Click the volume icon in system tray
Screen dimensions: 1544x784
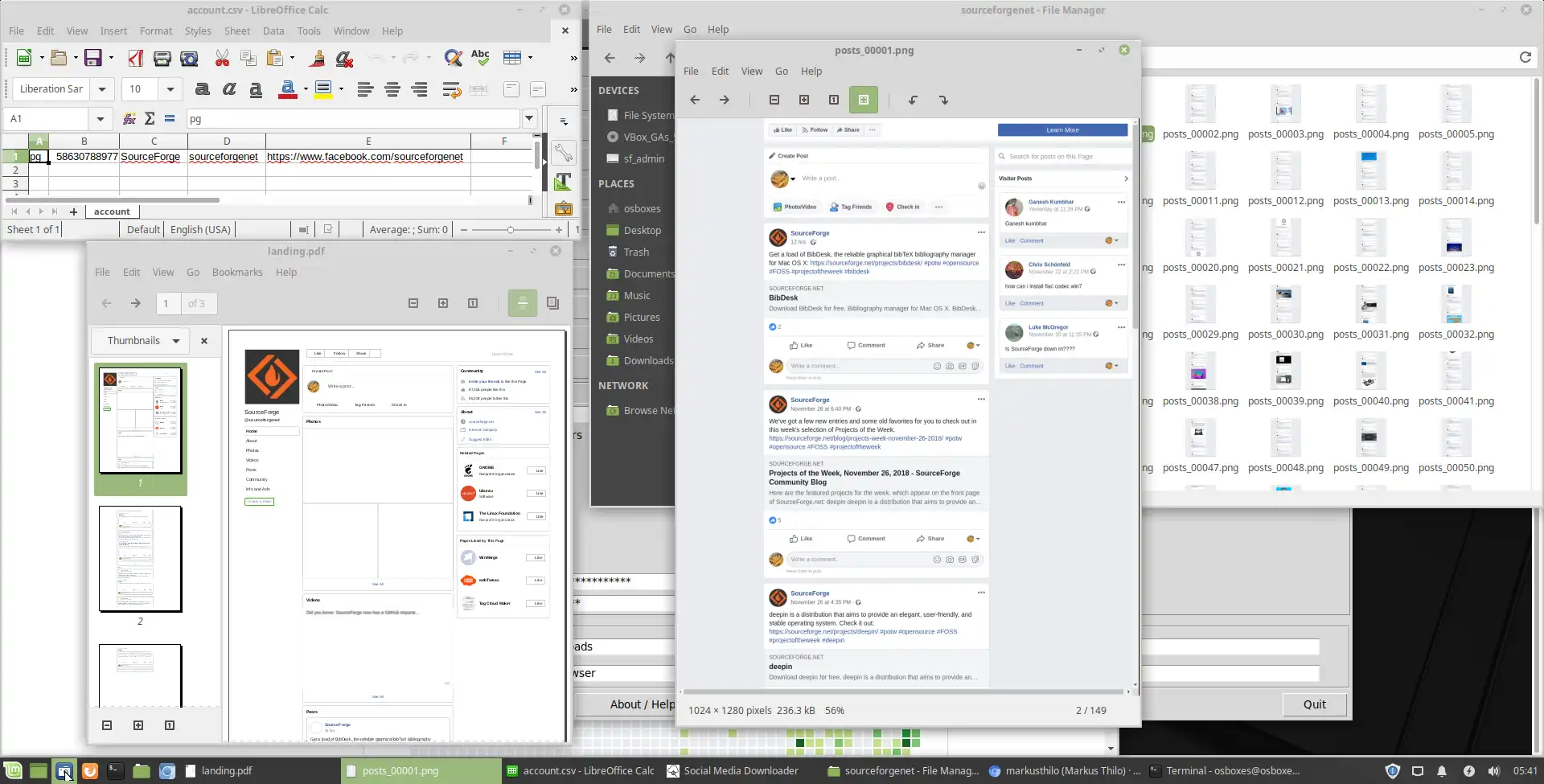coord(1493,770)
